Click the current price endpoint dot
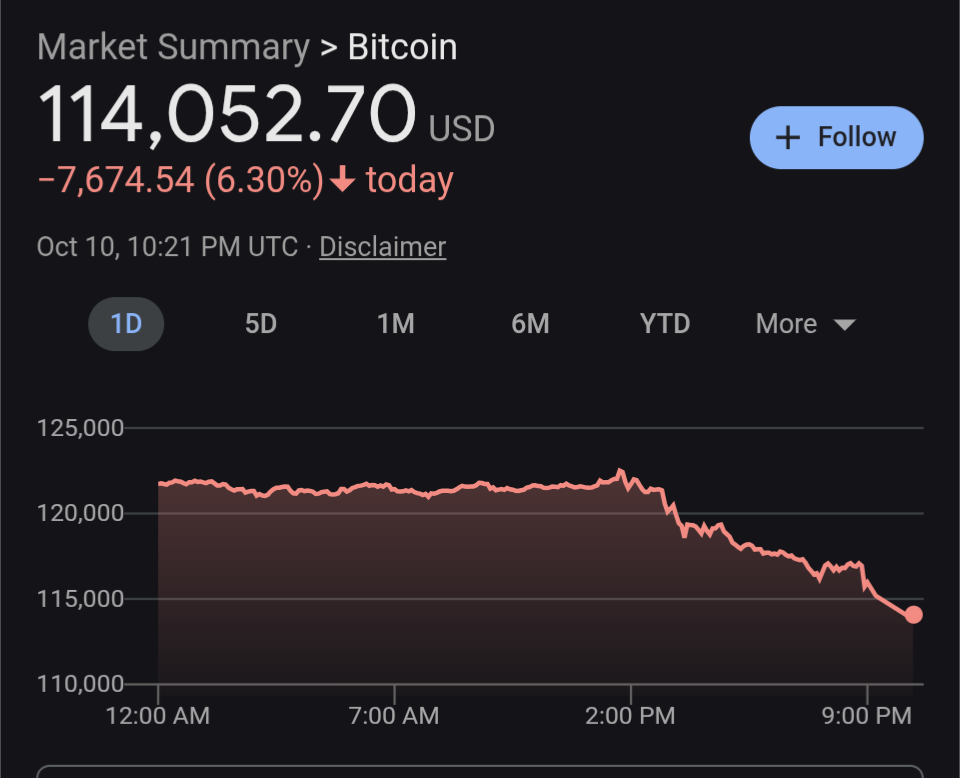Viewport: 960px width, 778px height. pos(913,614)
